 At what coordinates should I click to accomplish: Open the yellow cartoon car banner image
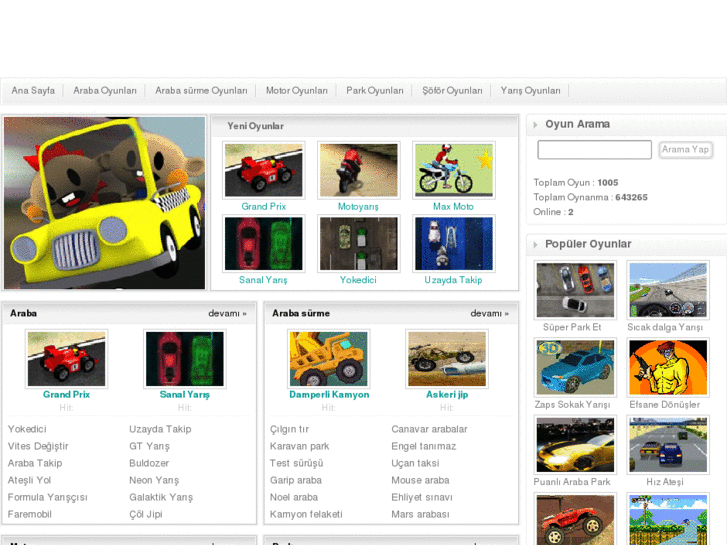[x=104, y=203]
